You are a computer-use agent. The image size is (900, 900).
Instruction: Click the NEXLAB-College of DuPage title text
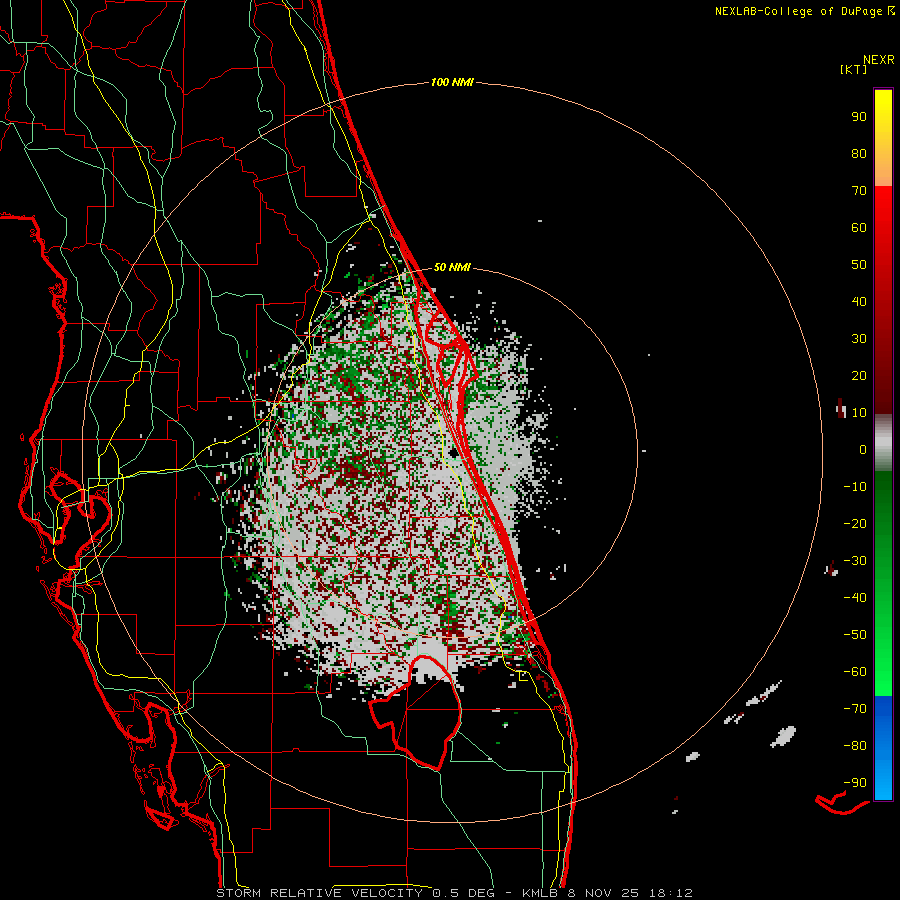798,11
